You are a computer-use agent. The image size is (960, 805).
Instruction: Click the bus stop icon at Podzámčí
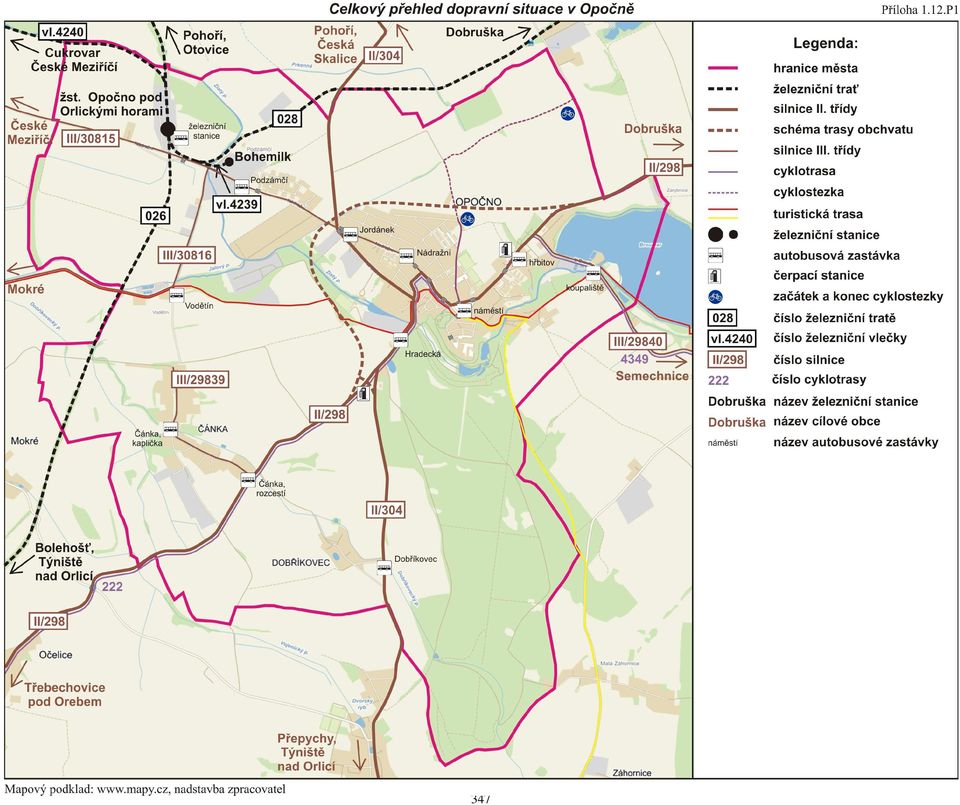(x=242, y=185)
